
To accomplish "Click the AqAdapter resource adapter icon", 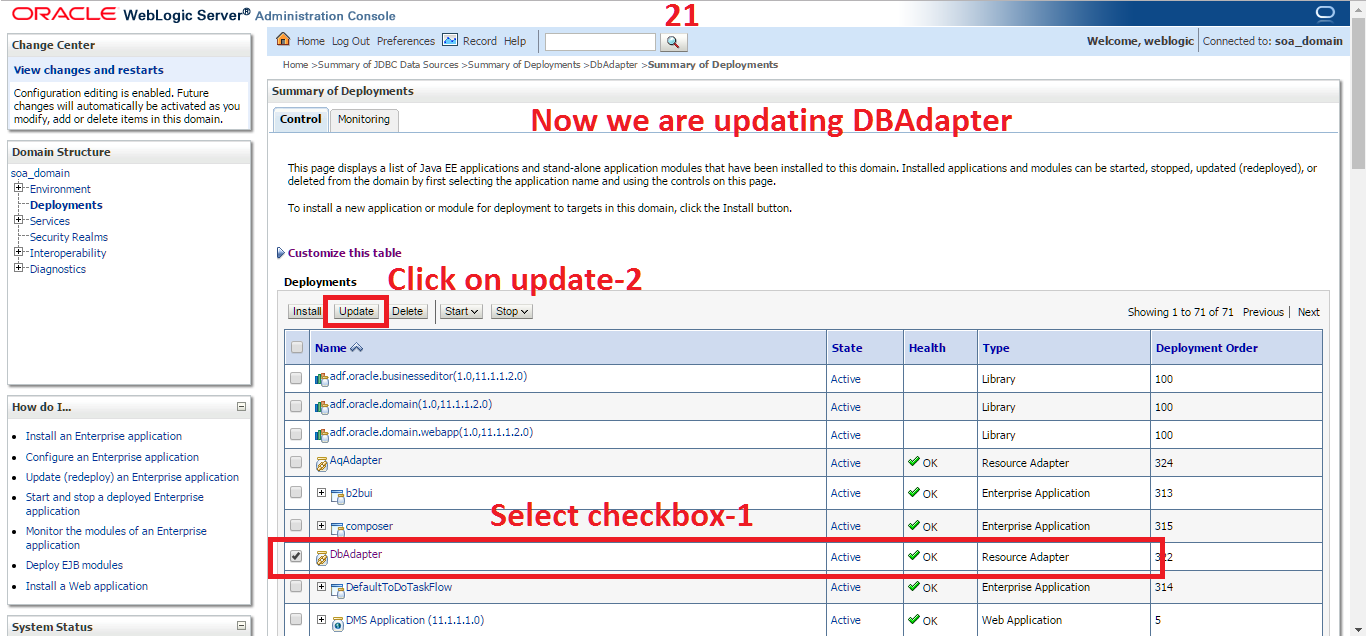I will (x=322, y=463).
